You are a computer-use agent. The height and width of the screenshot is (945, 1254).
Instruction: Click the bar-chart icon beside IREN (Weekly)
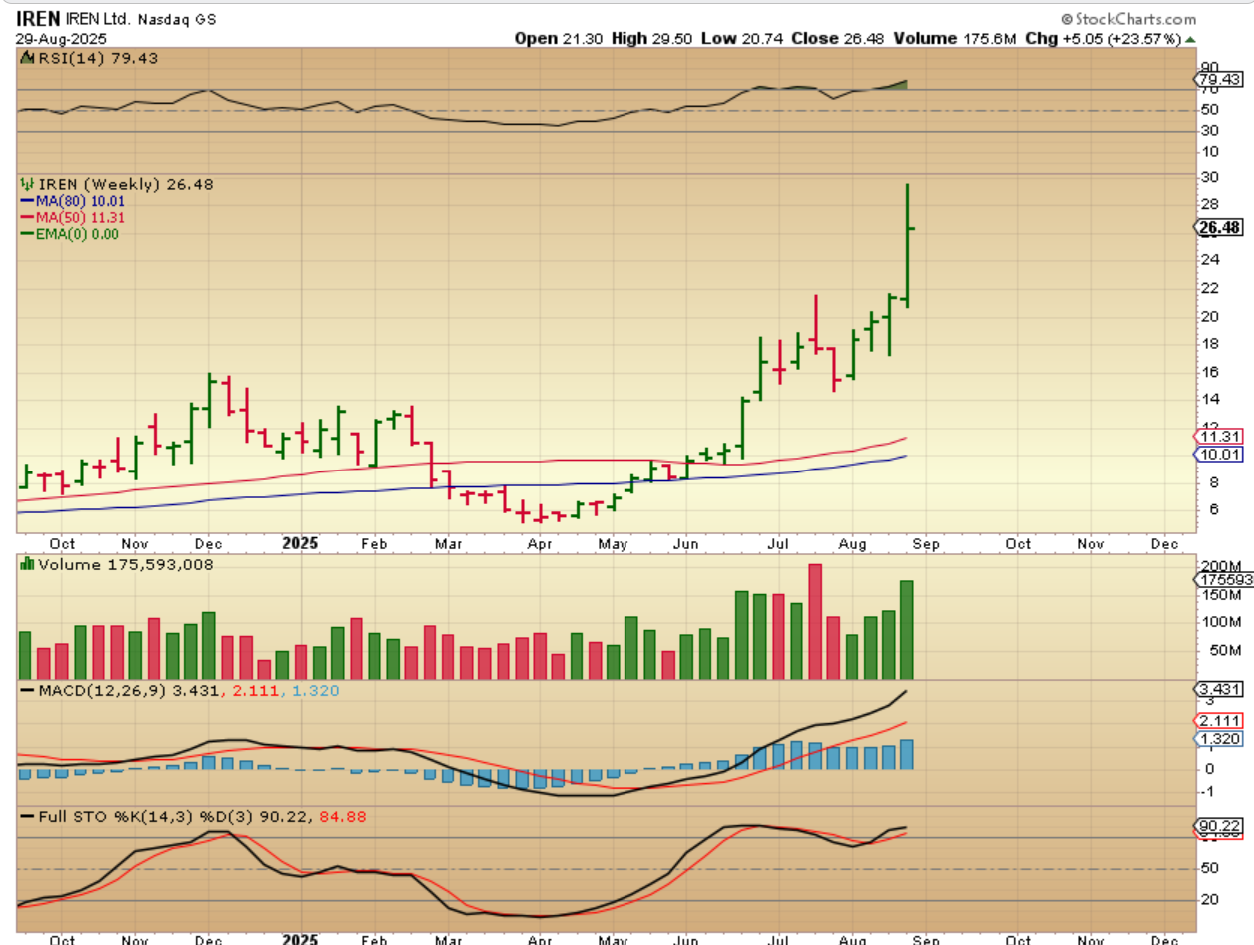click(x=28, y=184)
